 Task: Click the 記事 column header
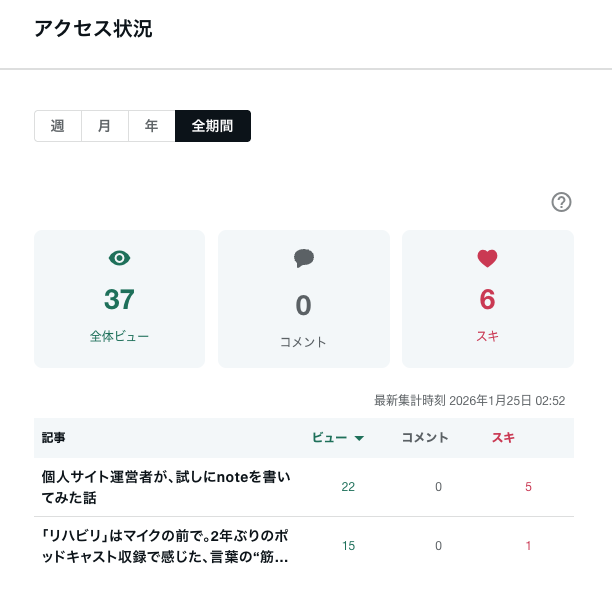pyautogui.click(x=54, y=438)
